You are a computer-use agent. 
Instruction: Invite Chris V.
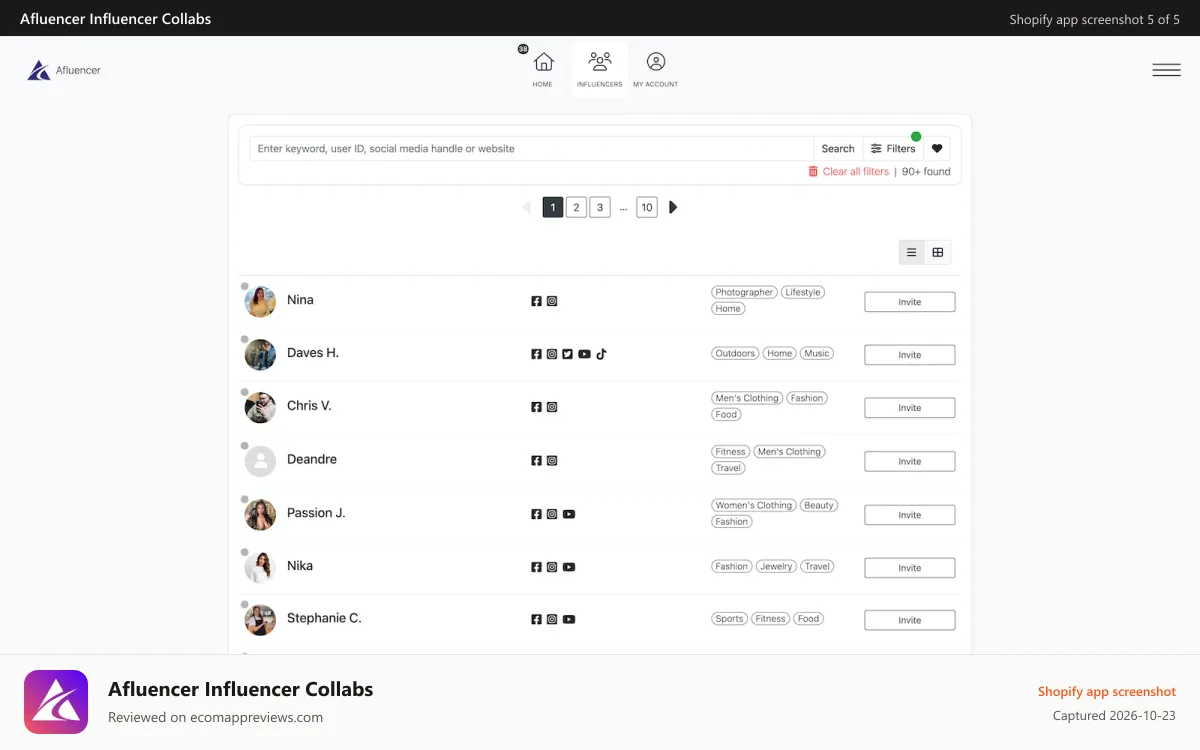click(x=910, y=408)
